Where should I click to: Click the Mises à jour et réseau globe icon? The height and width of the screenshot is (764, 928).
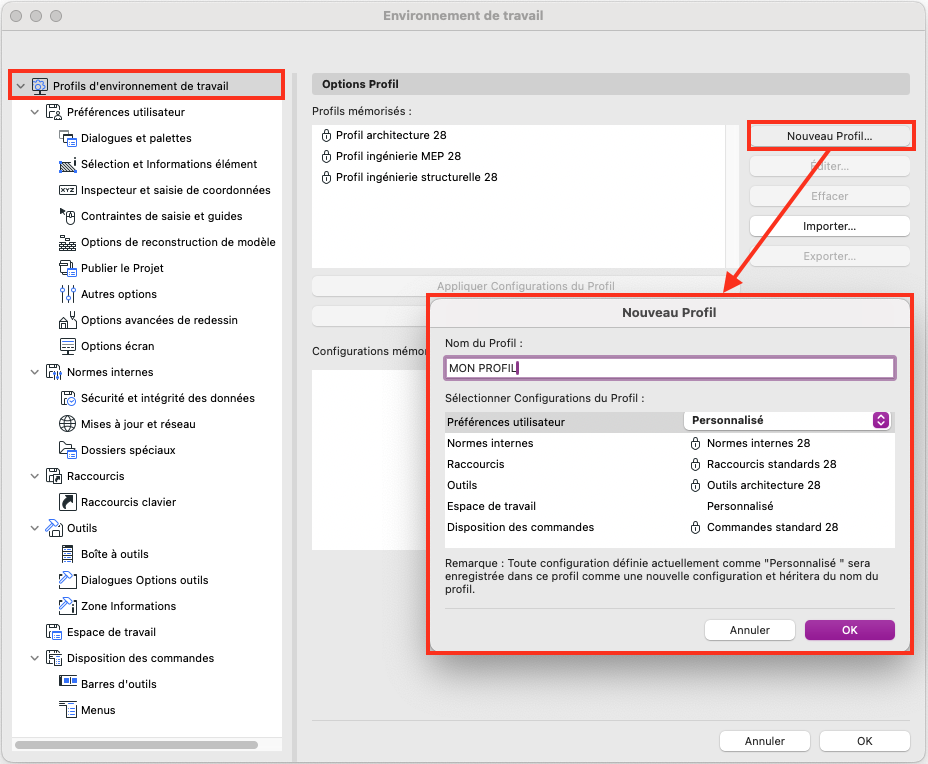point(67,424)
